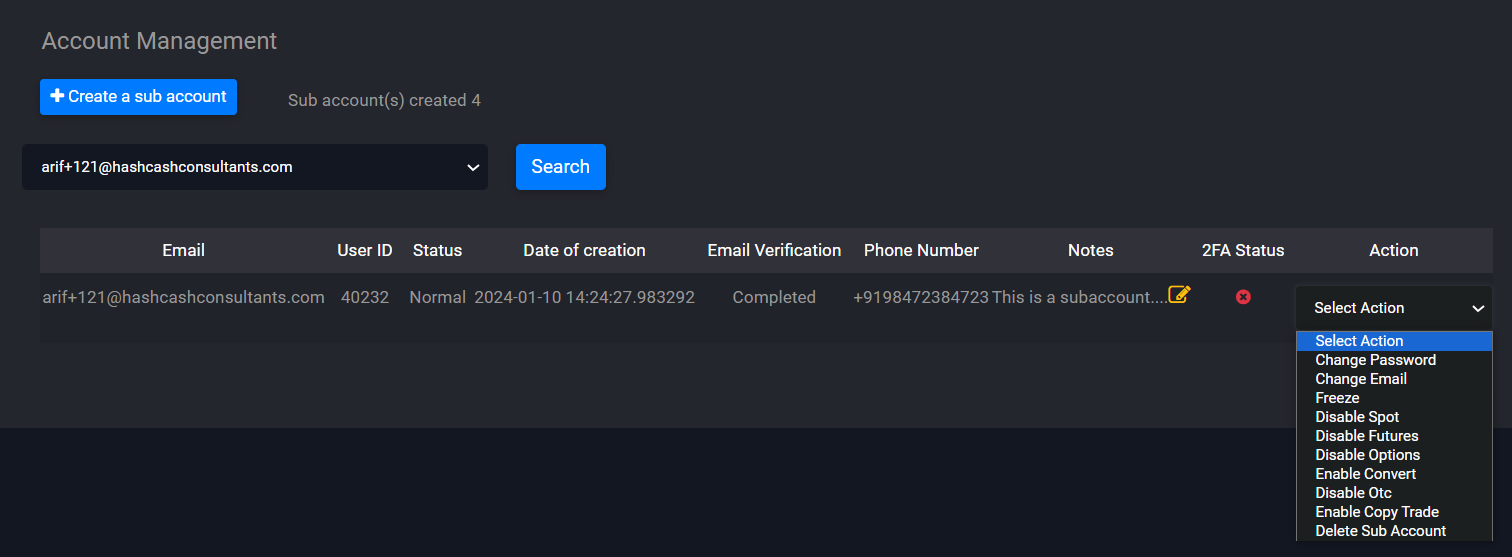This screenshot has width=1512, height=557.
Task: Click the plus icon on Create sub account
Action: click(57, 96)
